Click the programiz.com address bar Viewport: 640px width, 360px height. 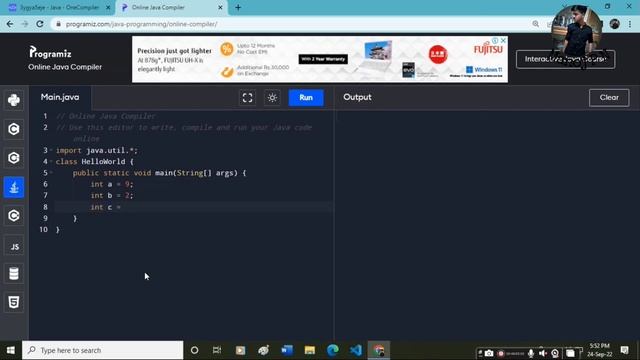(x=141, y=24)
